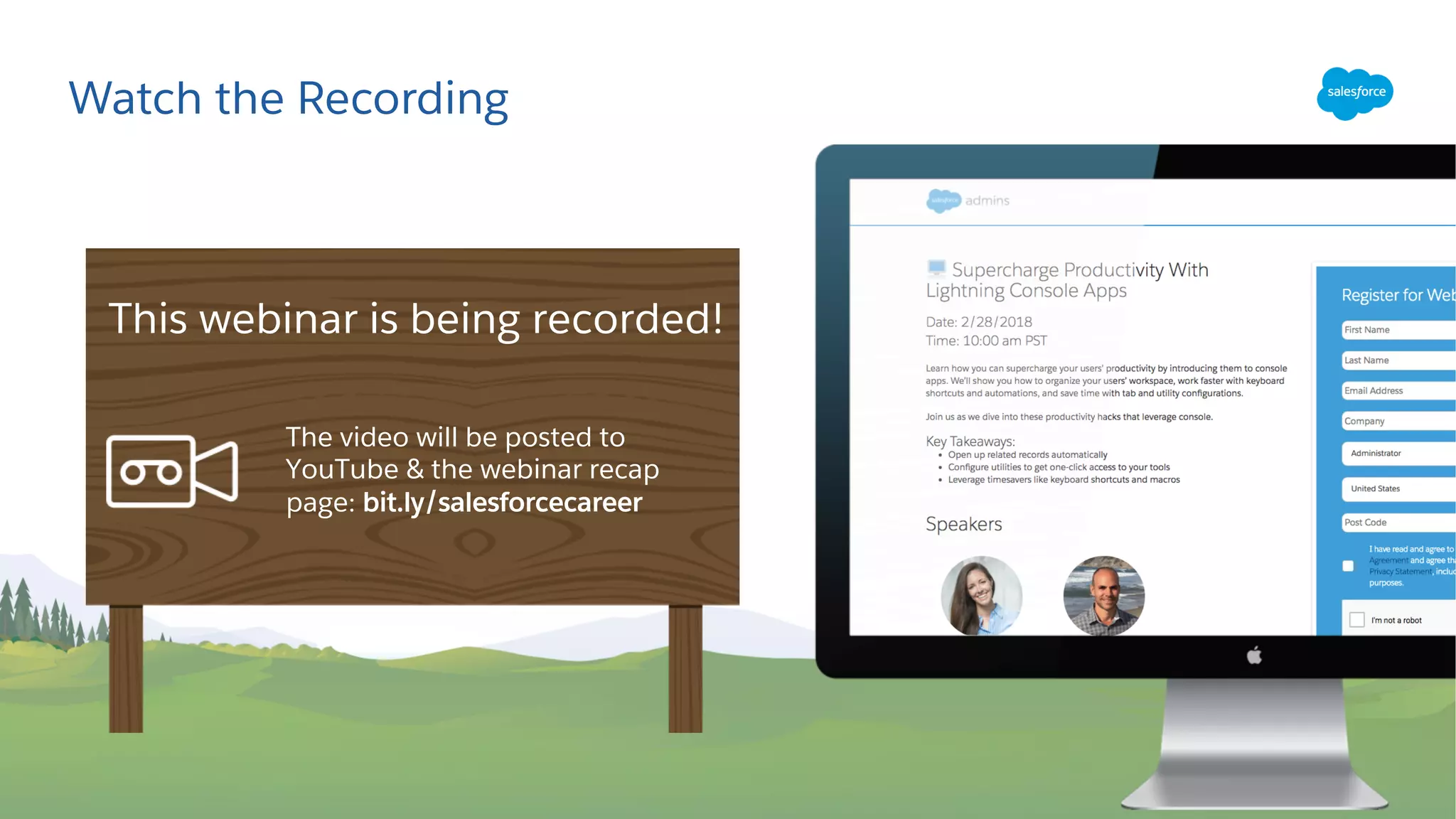The image size is (1456, 819).
Task: Click the First Name input field
Action: tap(1398, 330)
